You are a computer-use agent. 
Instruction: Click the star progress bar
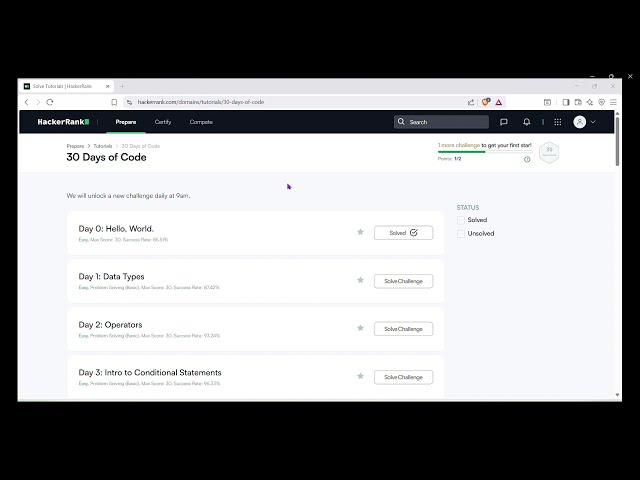[484, 152]
